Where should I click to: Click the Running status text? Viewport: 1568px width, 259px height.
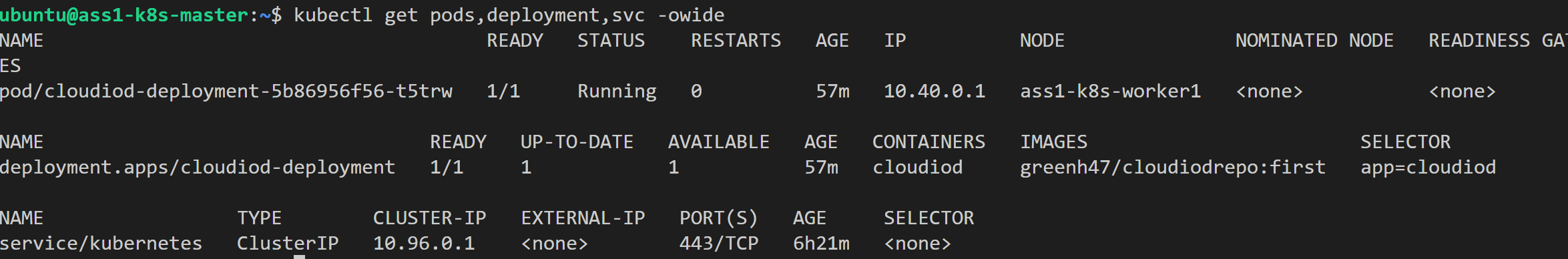coord(617,91)
